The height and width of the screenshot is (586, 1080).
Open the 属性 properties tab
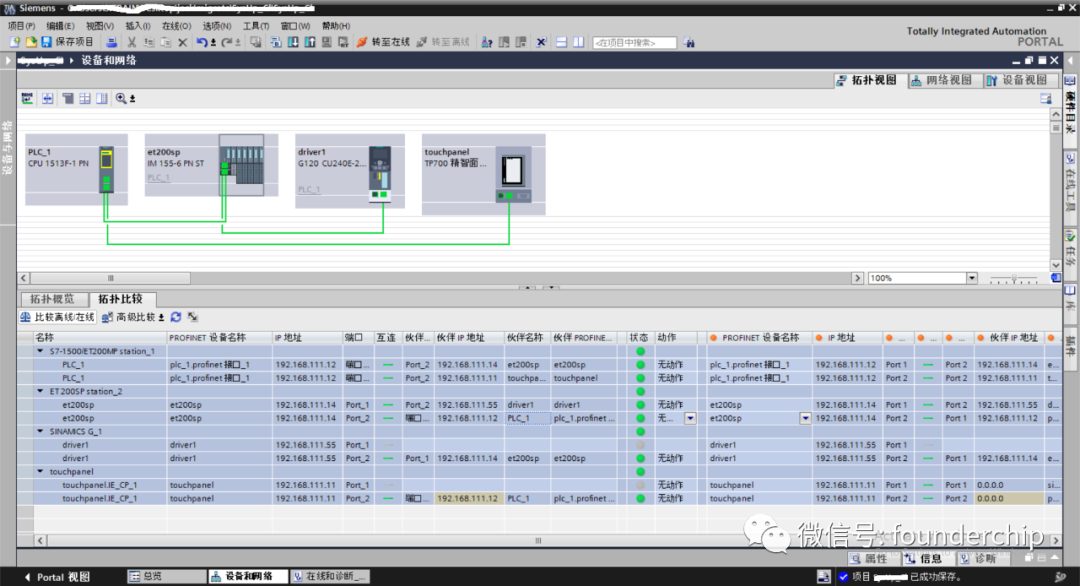point(873,558)
